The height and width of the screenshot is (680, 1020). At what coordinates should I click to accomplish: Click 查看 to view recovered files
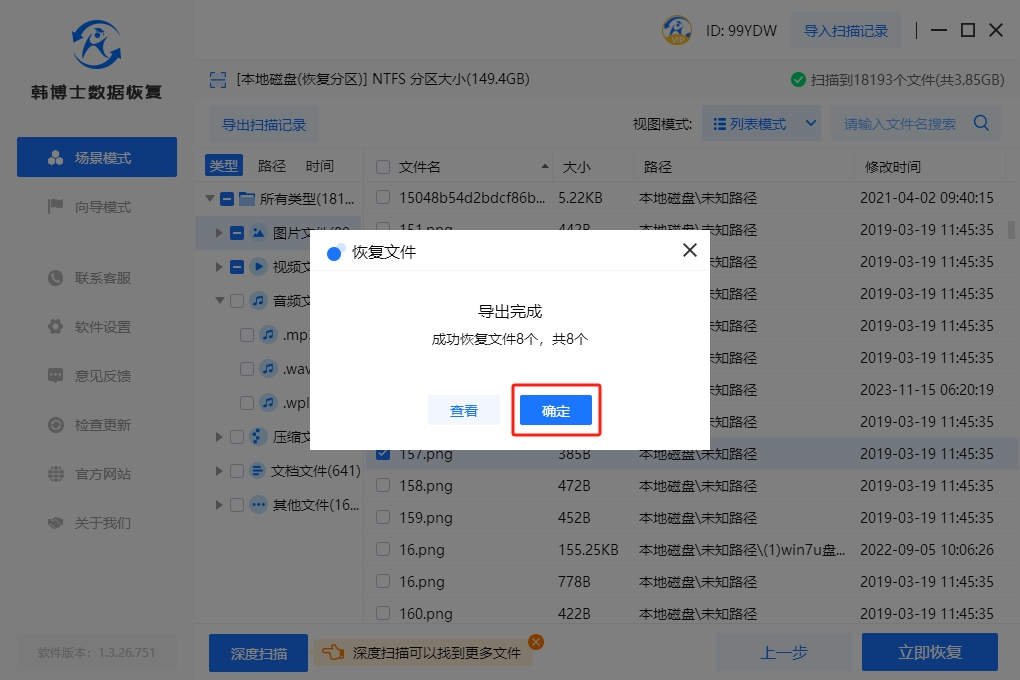[x=463, y=410]
